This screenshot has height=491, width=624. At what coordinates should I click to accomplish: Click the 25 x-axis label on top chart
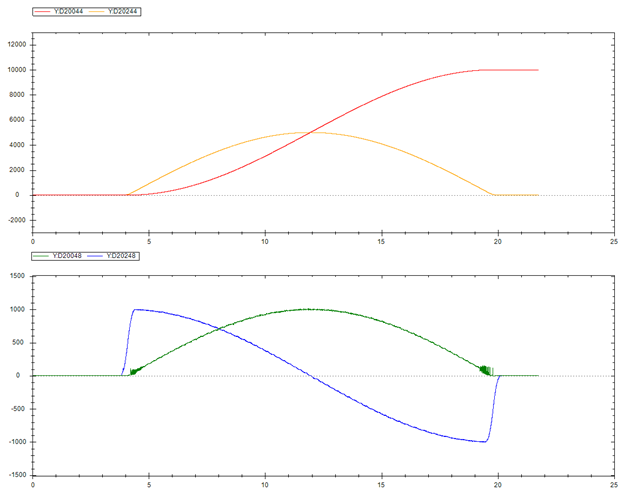point(613,241)
